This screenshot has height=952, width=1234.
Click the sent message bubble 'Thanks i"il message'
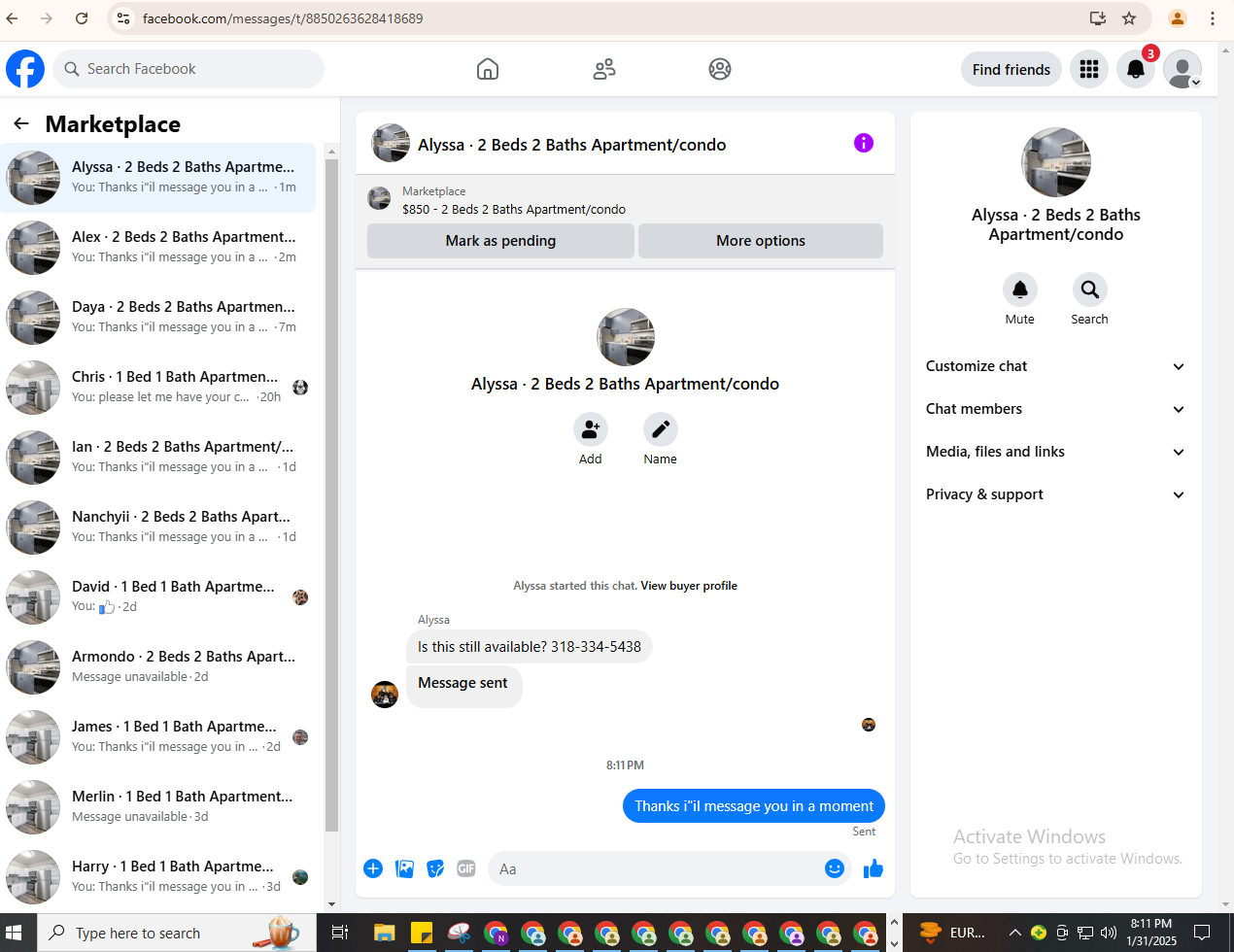[754, 805]
